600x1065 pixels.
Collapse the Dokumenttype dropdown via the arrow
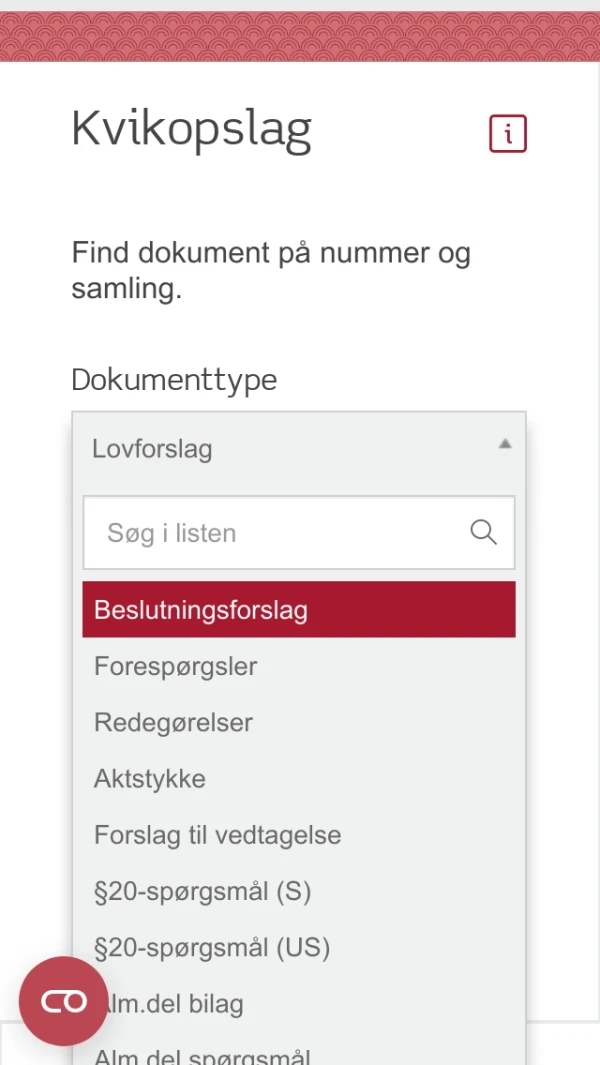point(505,443)
